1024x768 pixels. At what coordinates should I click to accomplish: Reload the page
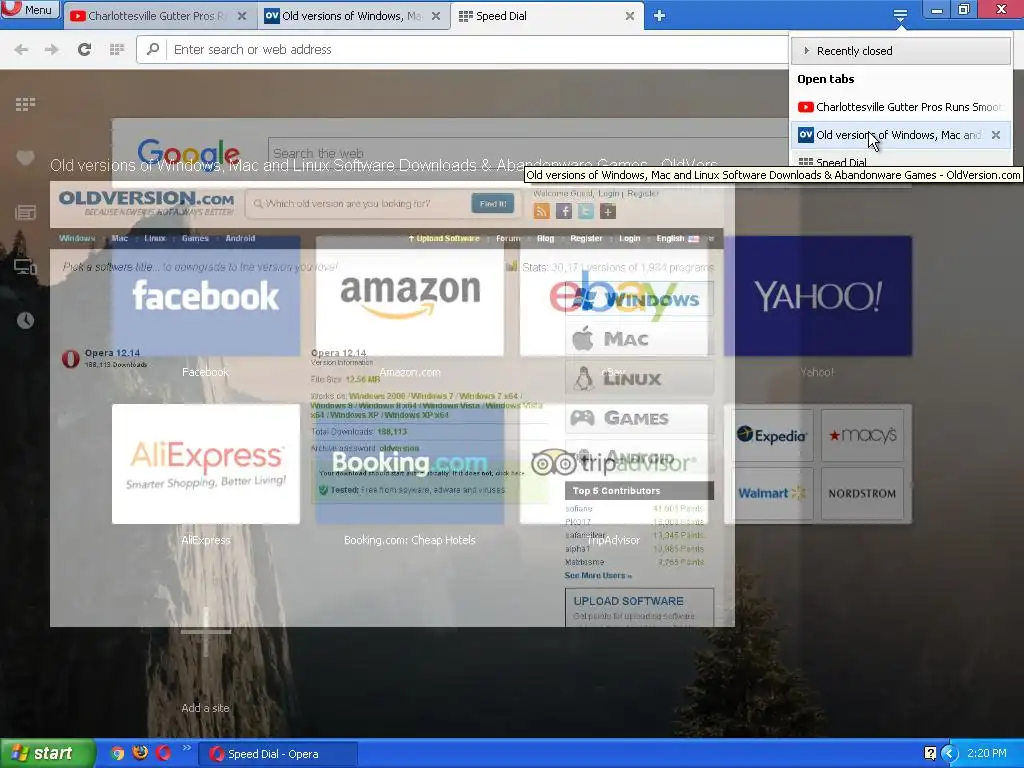pyautogui.click(x=84, y=50)
